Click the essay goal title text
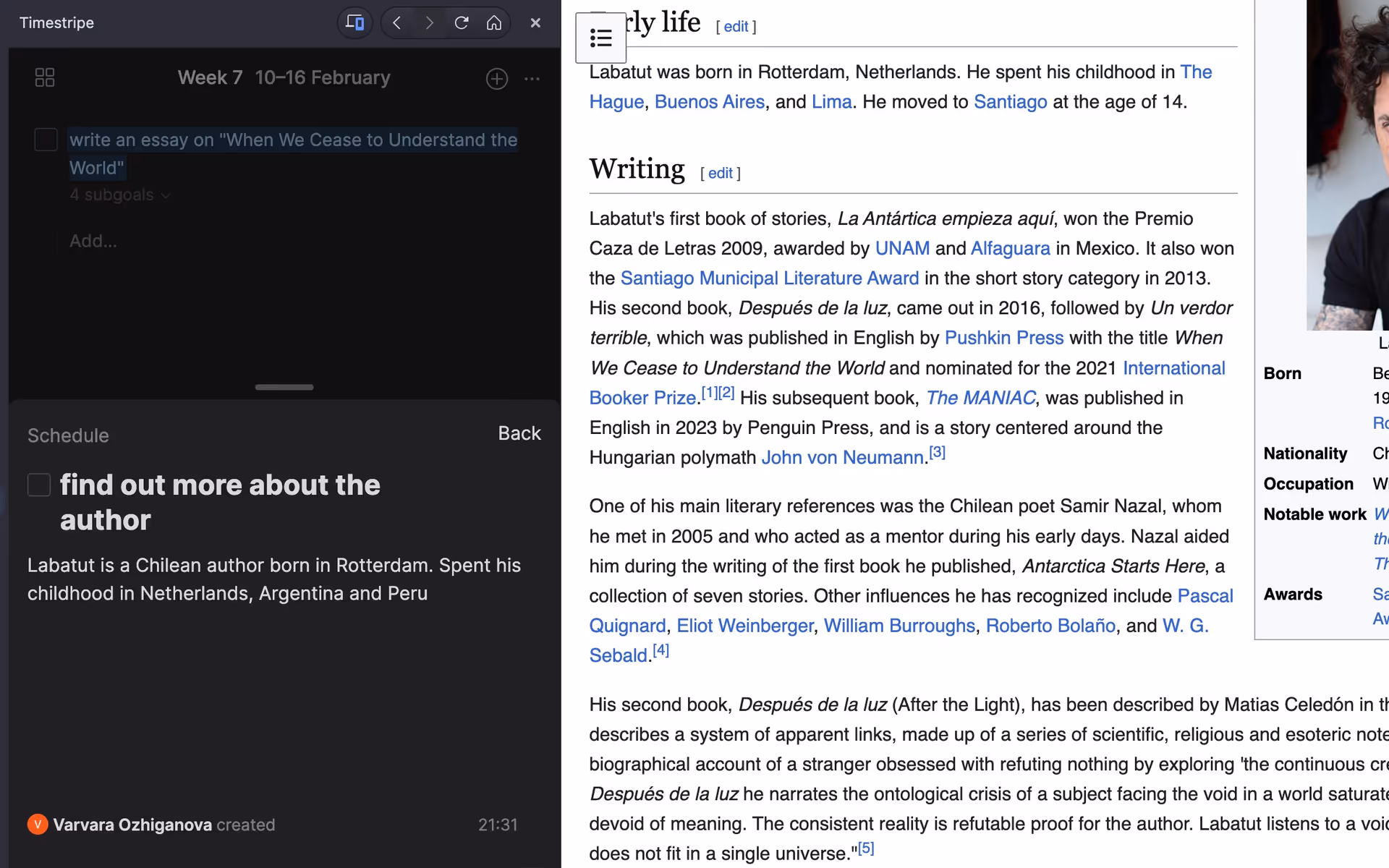Screen dimensions: 1389x868 tap(293, 153)
